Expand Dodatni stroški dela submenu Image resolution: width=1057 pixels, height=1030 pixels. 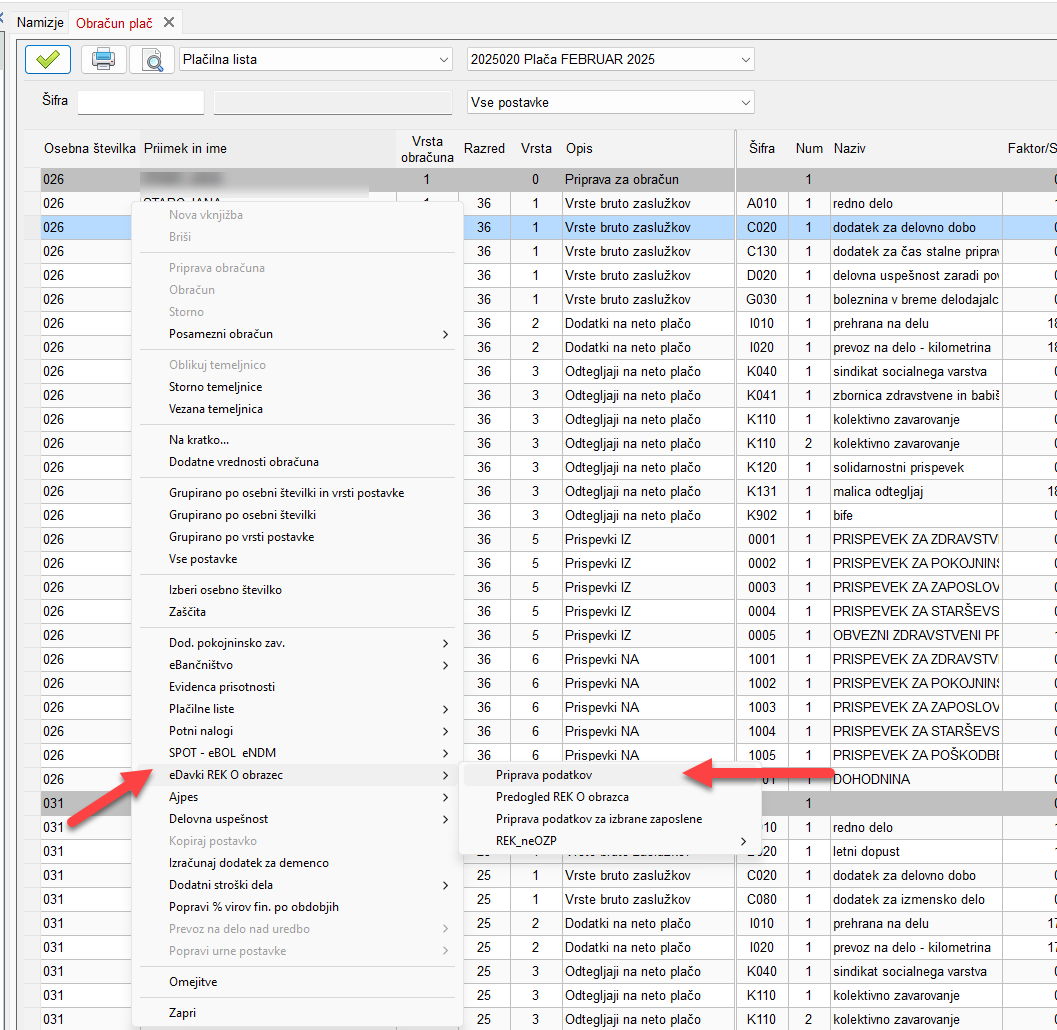pyautogui.click(x=297, y=885)
